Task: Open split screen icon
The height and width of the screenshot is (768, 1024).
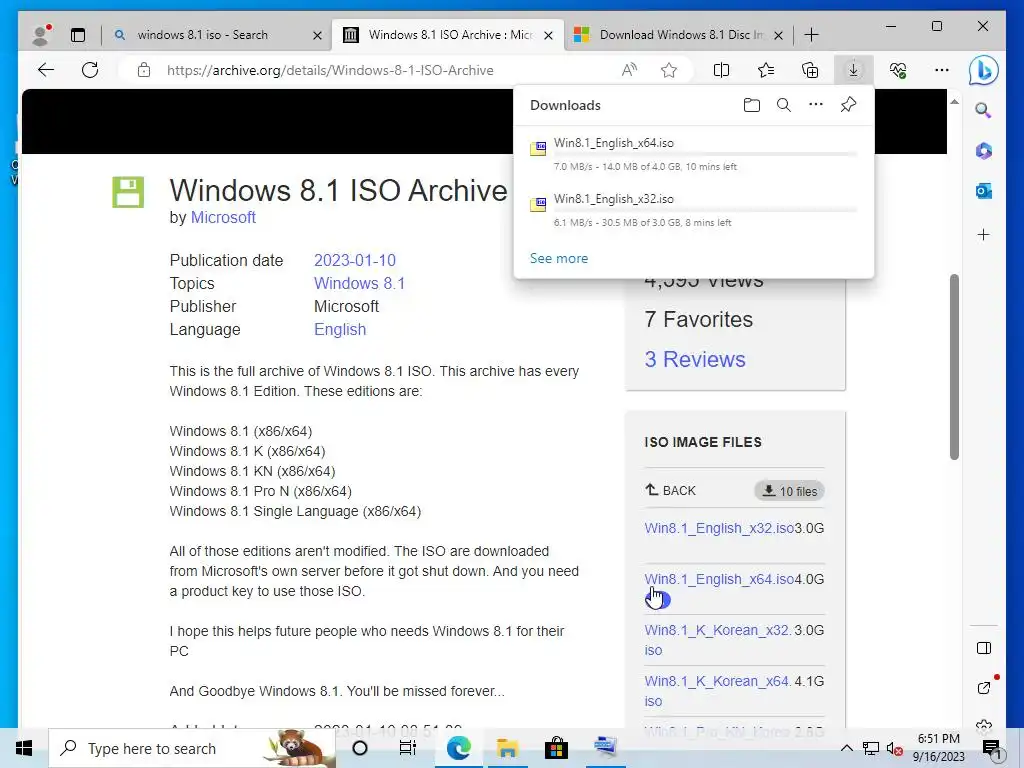Action: [722, 70]
